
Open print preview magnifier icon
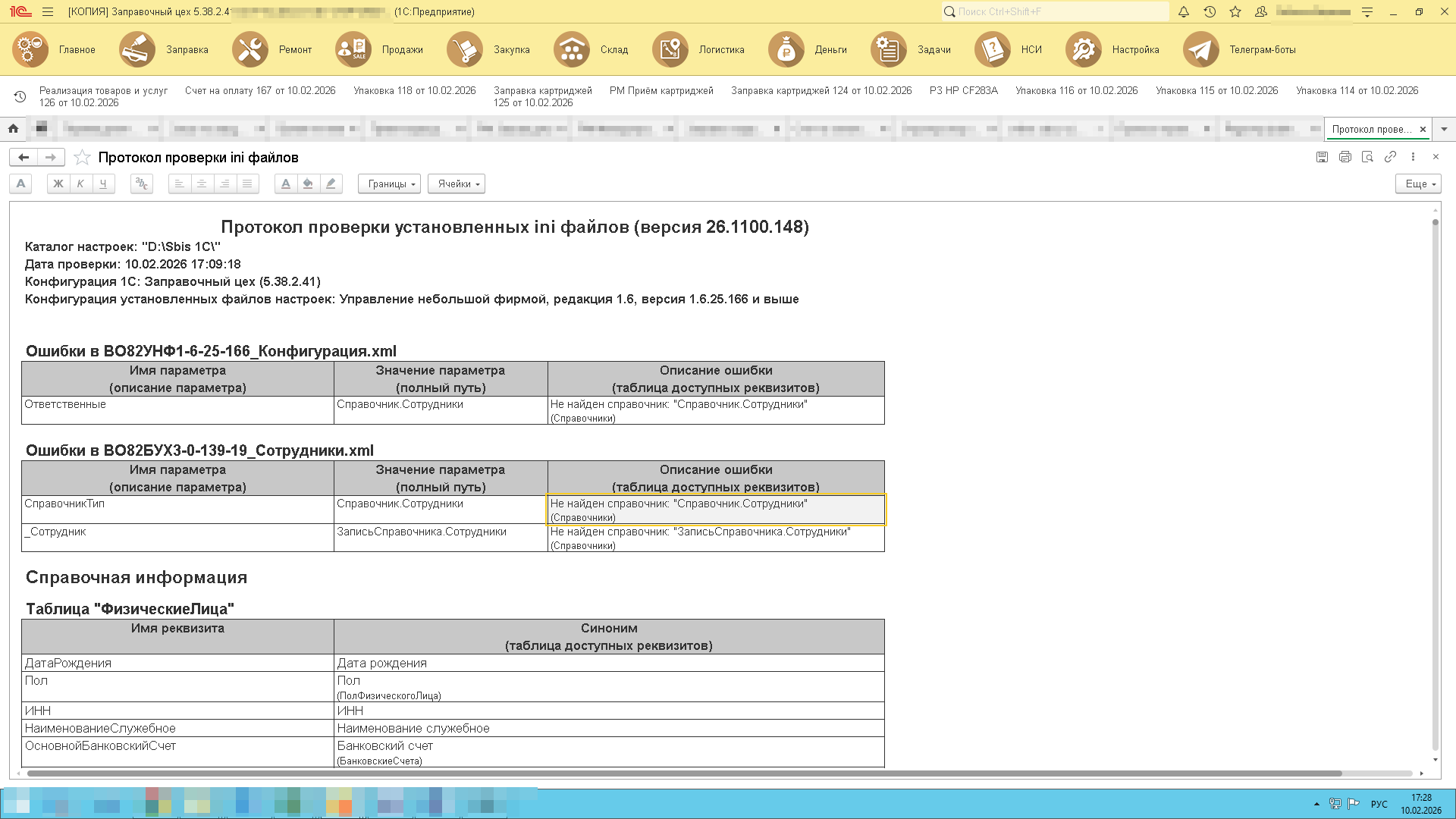1367,157
